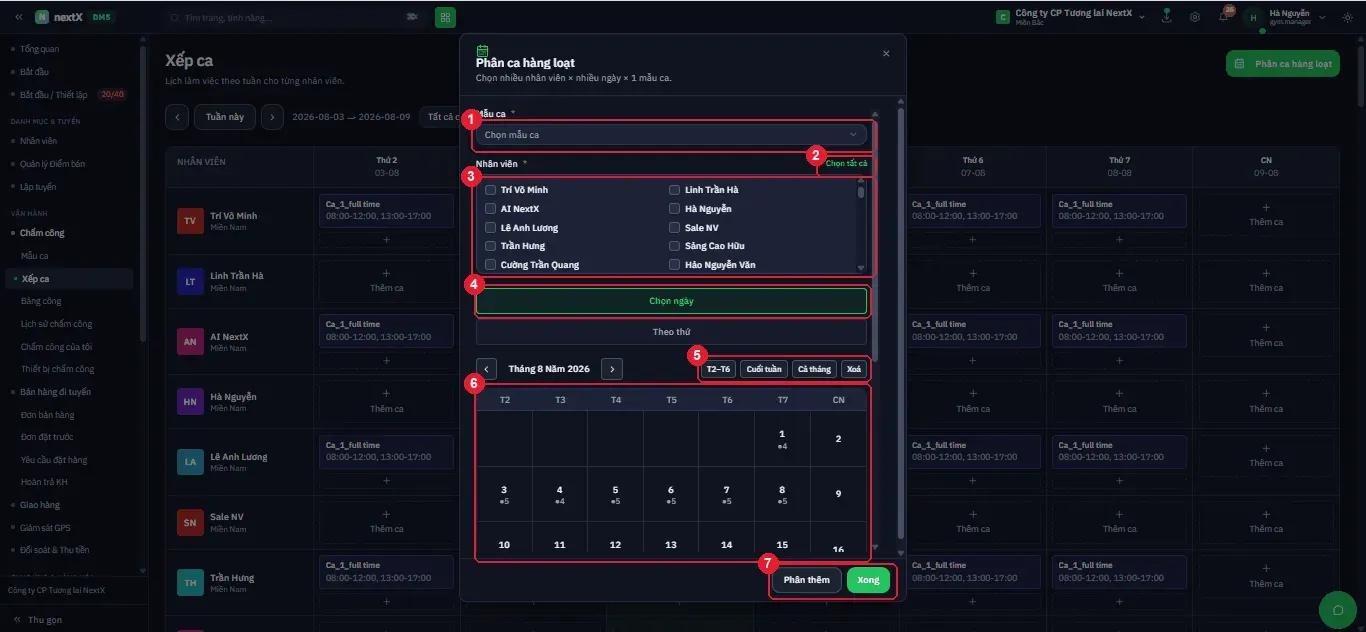Open the Chọn mẫu ca dropdown

(x=671, y=134)
